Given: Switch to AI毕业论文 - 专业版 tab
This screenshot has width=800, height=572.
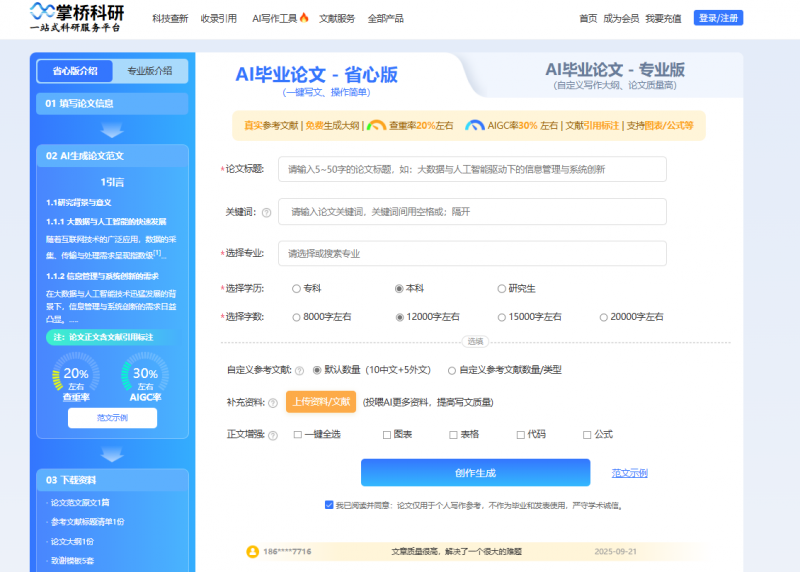Looking at the screenshot, I should 615,76.
